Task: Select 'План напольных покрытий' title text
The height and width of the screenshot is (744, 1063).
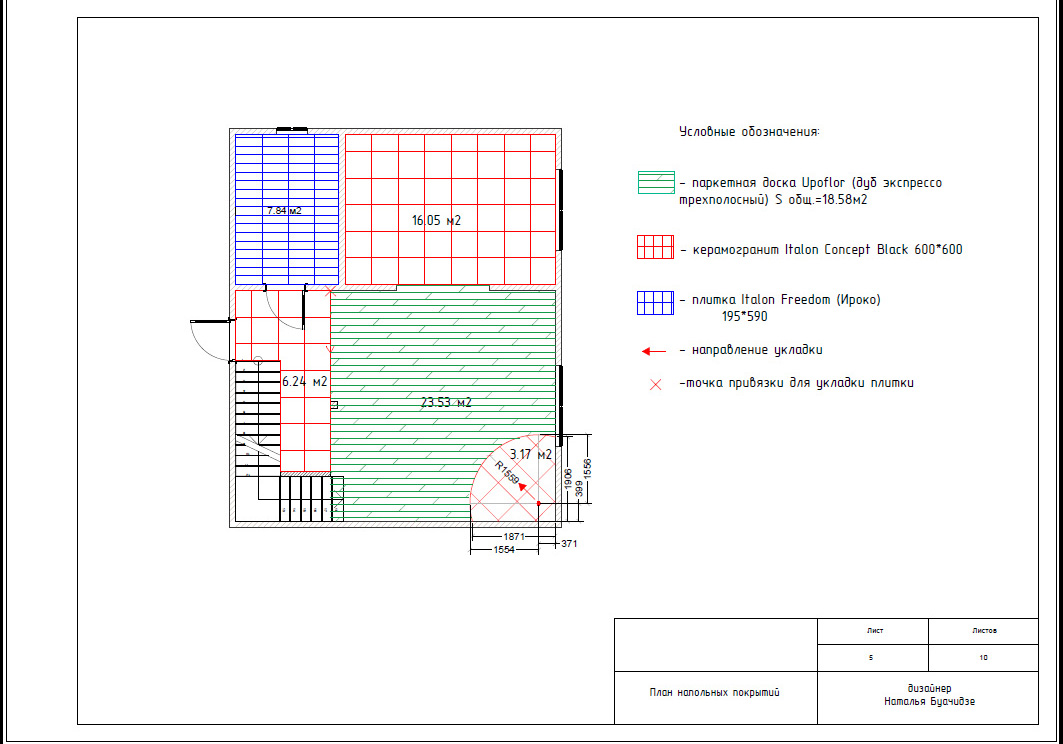Action: point(715,692)
